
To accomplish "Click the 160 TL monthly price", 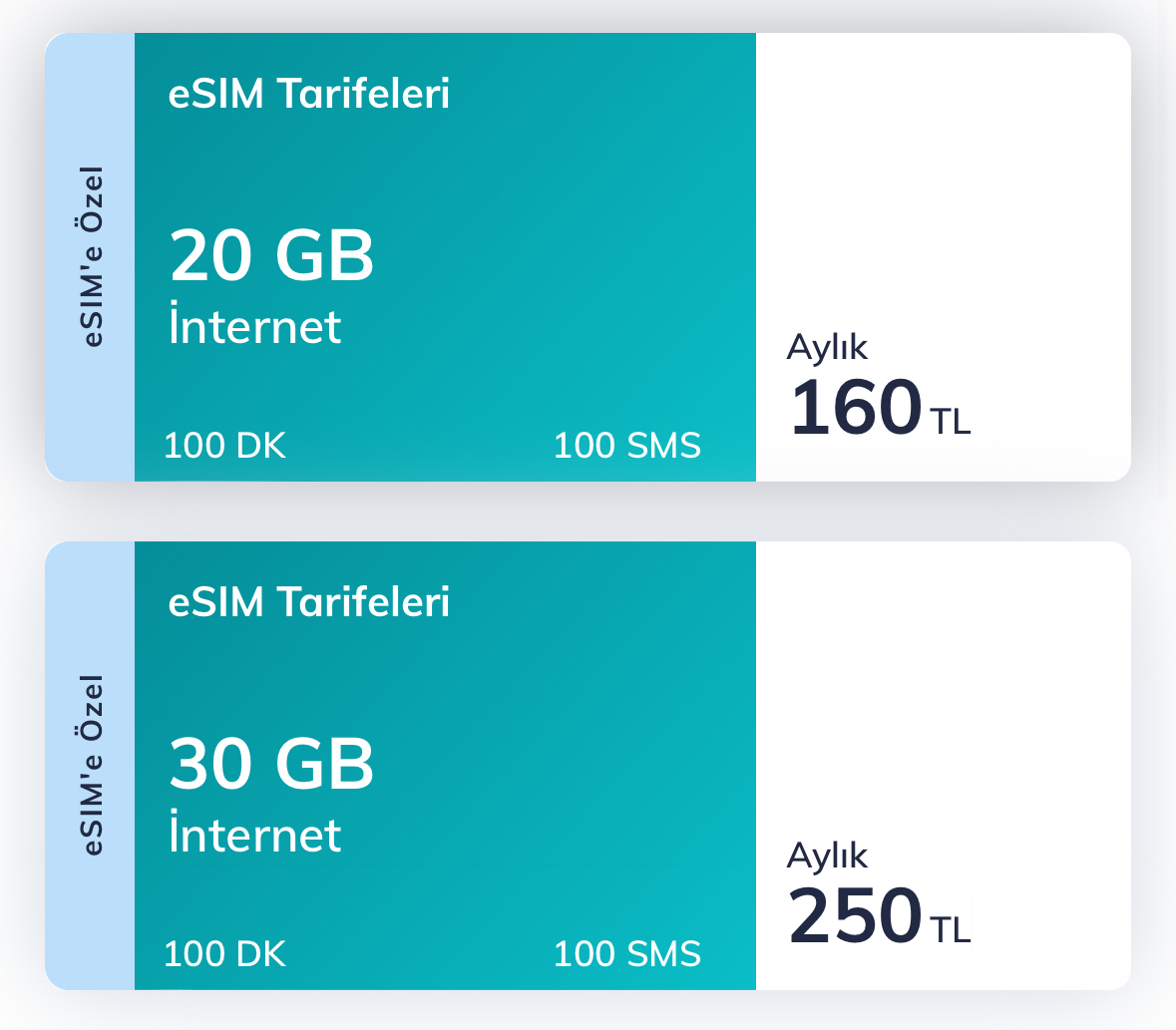I will point(880,407).
